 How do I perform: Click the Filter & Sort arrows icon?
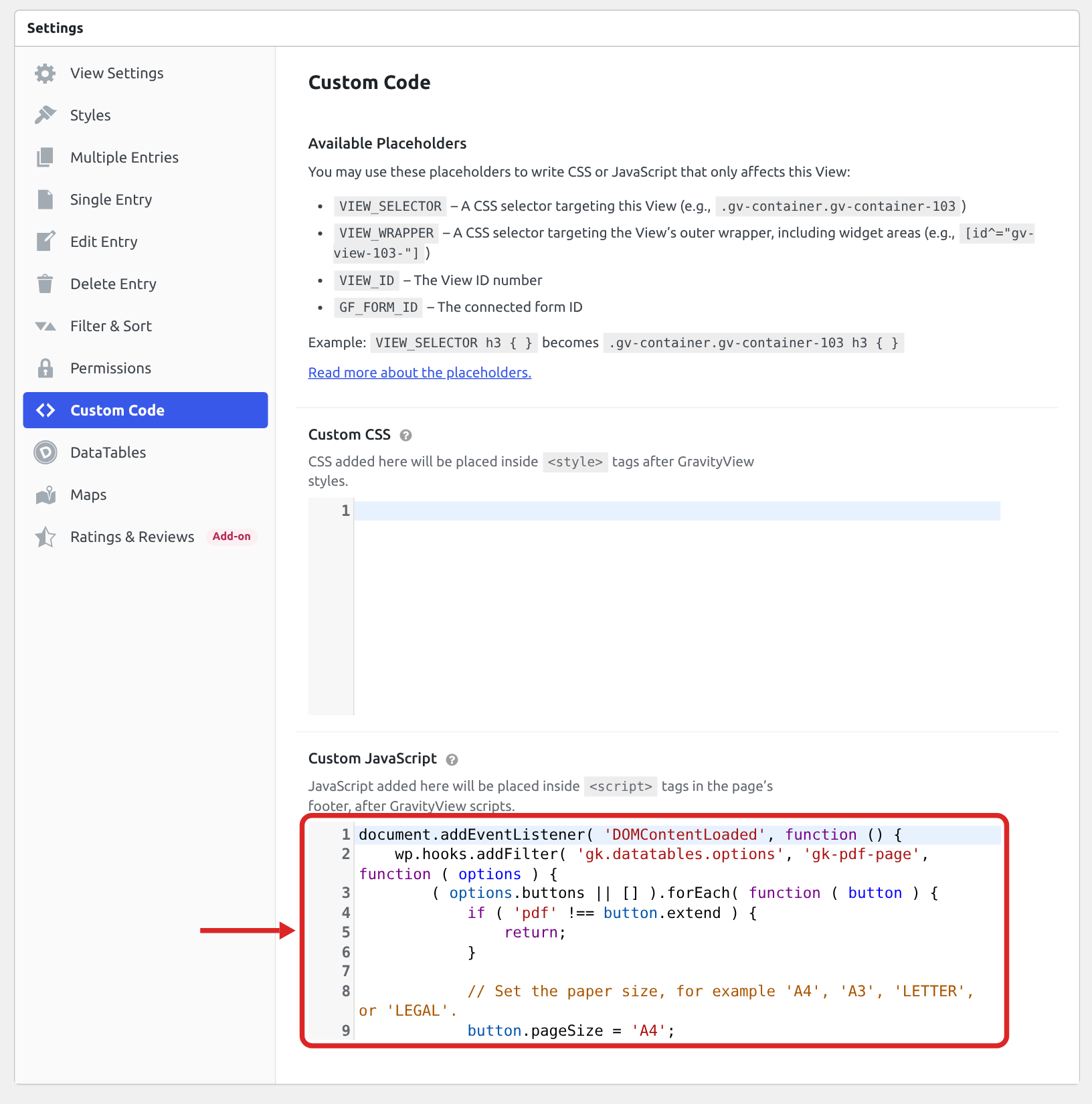45,326
